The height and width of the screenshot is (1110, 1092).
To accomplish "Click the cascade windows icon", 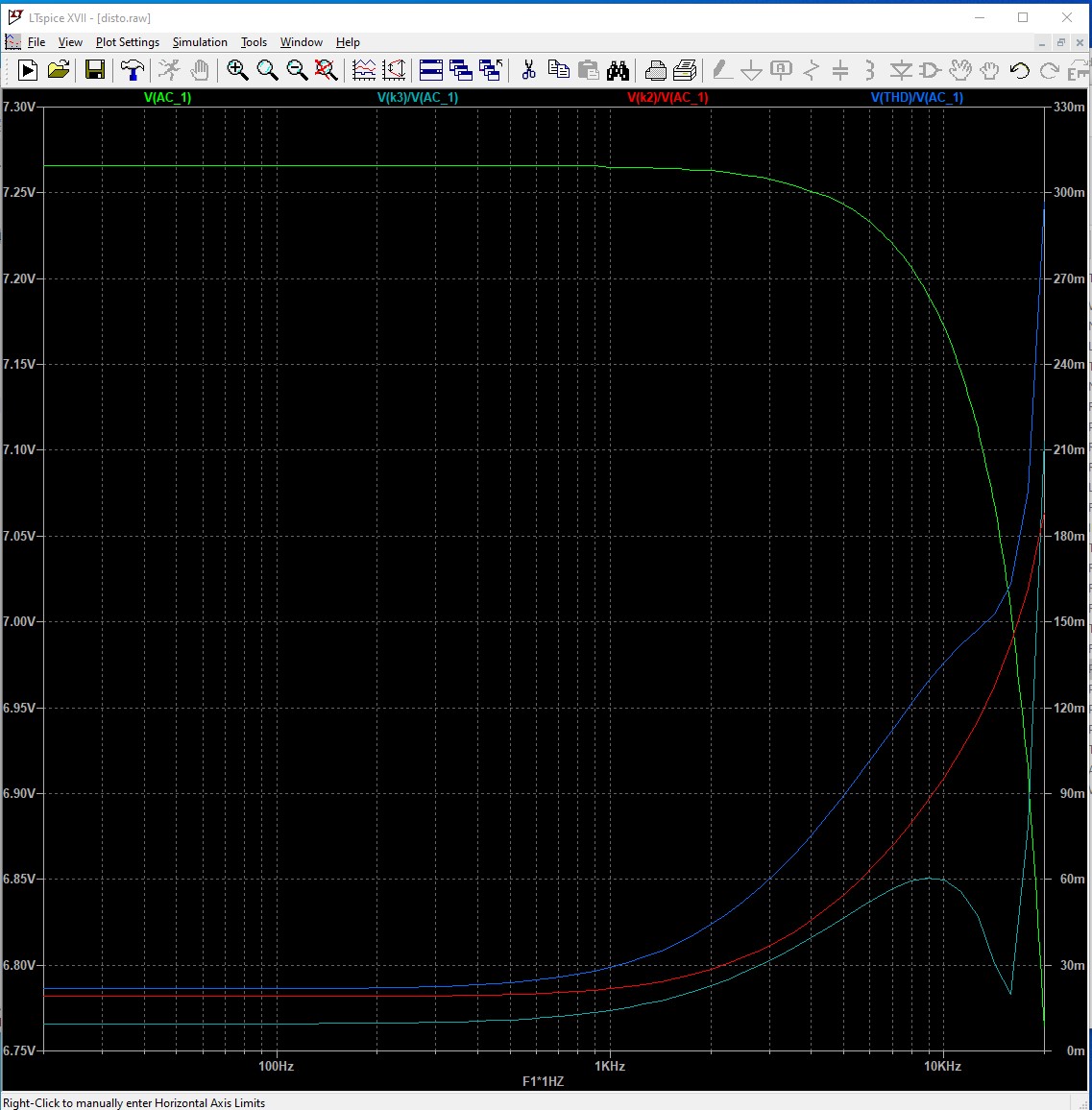I will click(461, 69).
